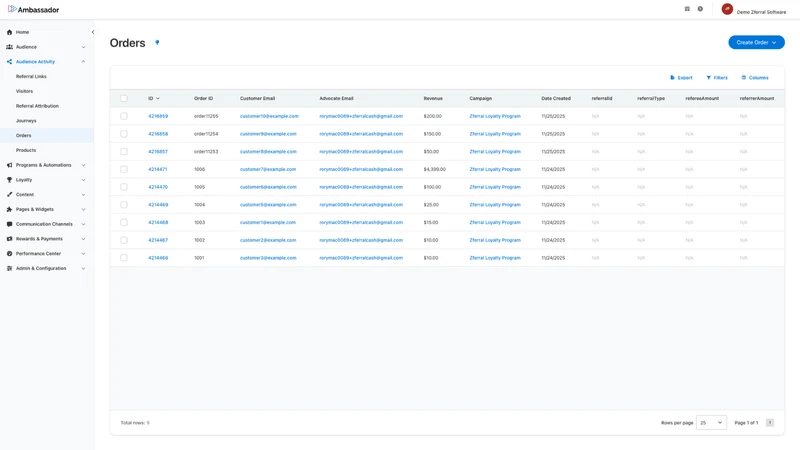The image size is (800, 450).
Task: Click advocate email link in order 4216858 row
Action: point(361,134)
